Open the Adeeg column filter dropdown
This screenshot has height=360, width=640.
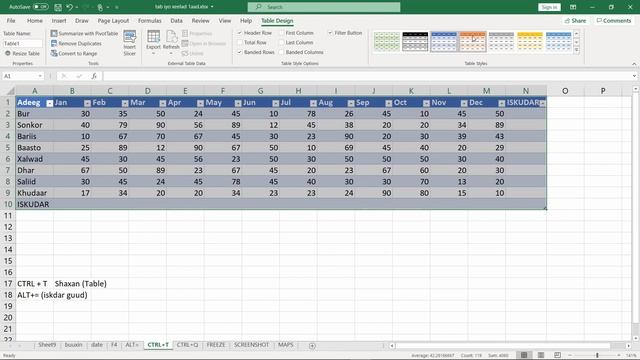coord(49,103)
